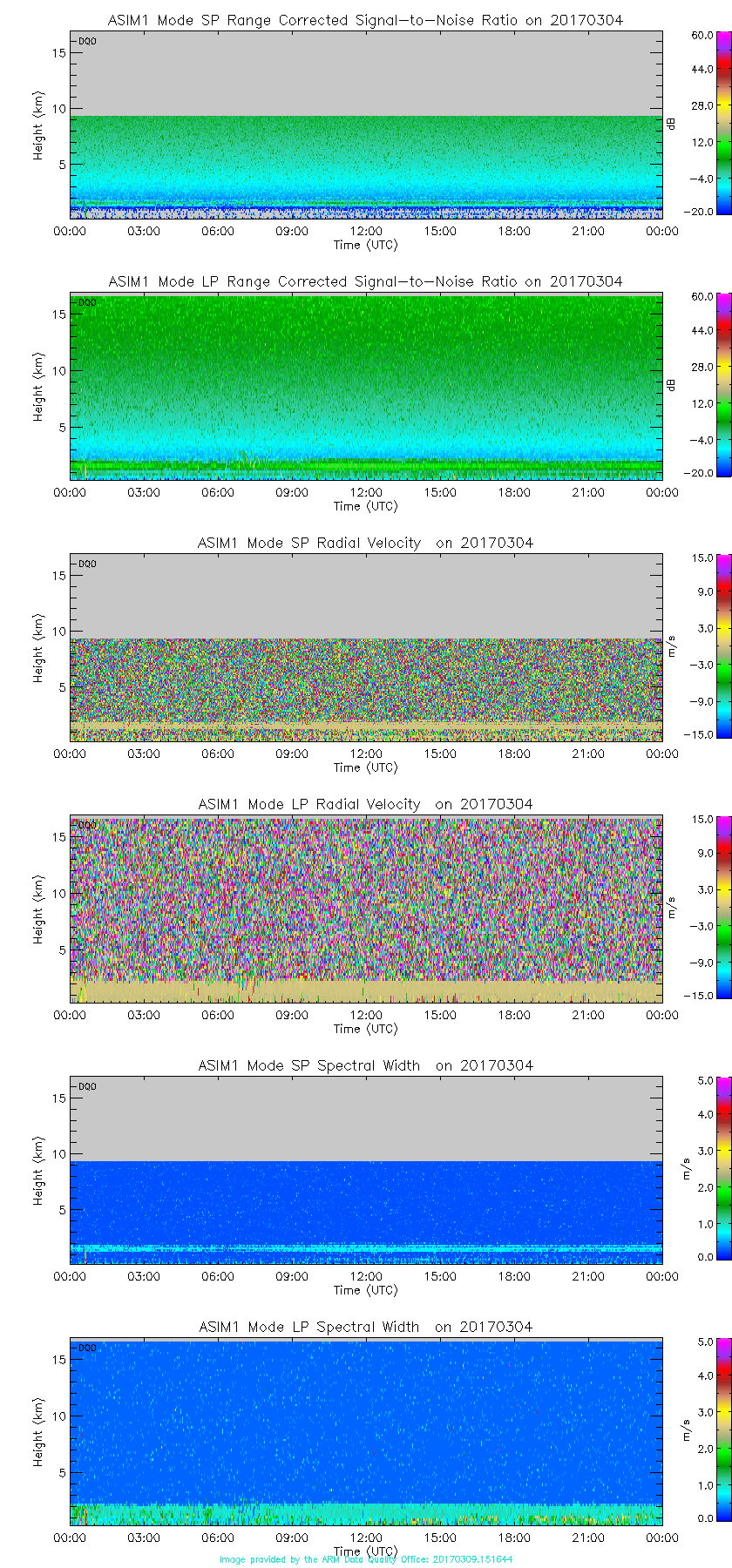Click the DQO label in LP Radial Velocity plot

pyautogui.click(x=87, y=825)
